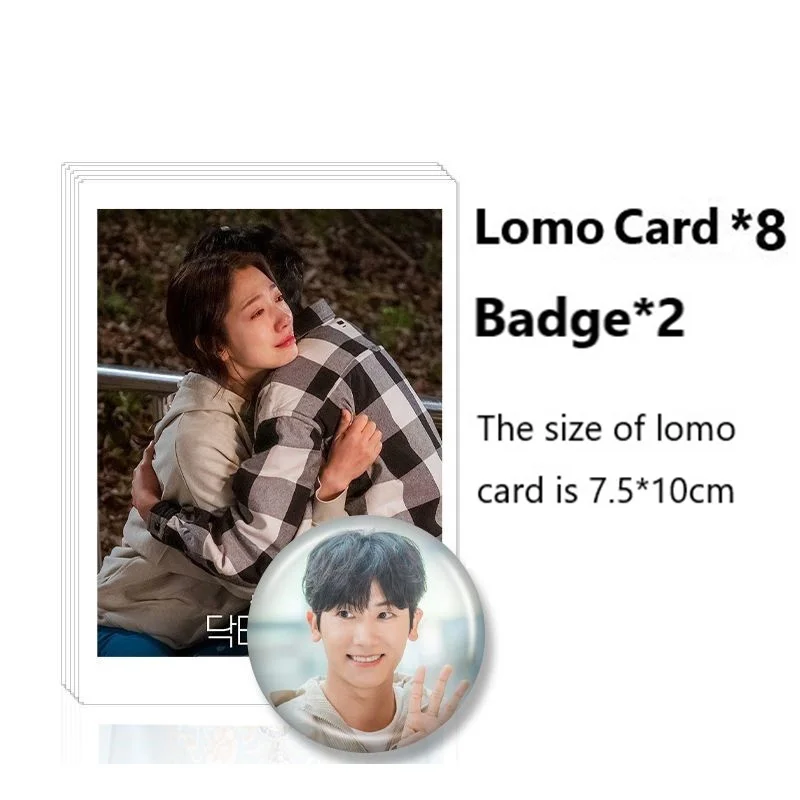This screenshot has width=800, height=800.
Task: Open the top lomo card photo
Action: coord(269,433)
